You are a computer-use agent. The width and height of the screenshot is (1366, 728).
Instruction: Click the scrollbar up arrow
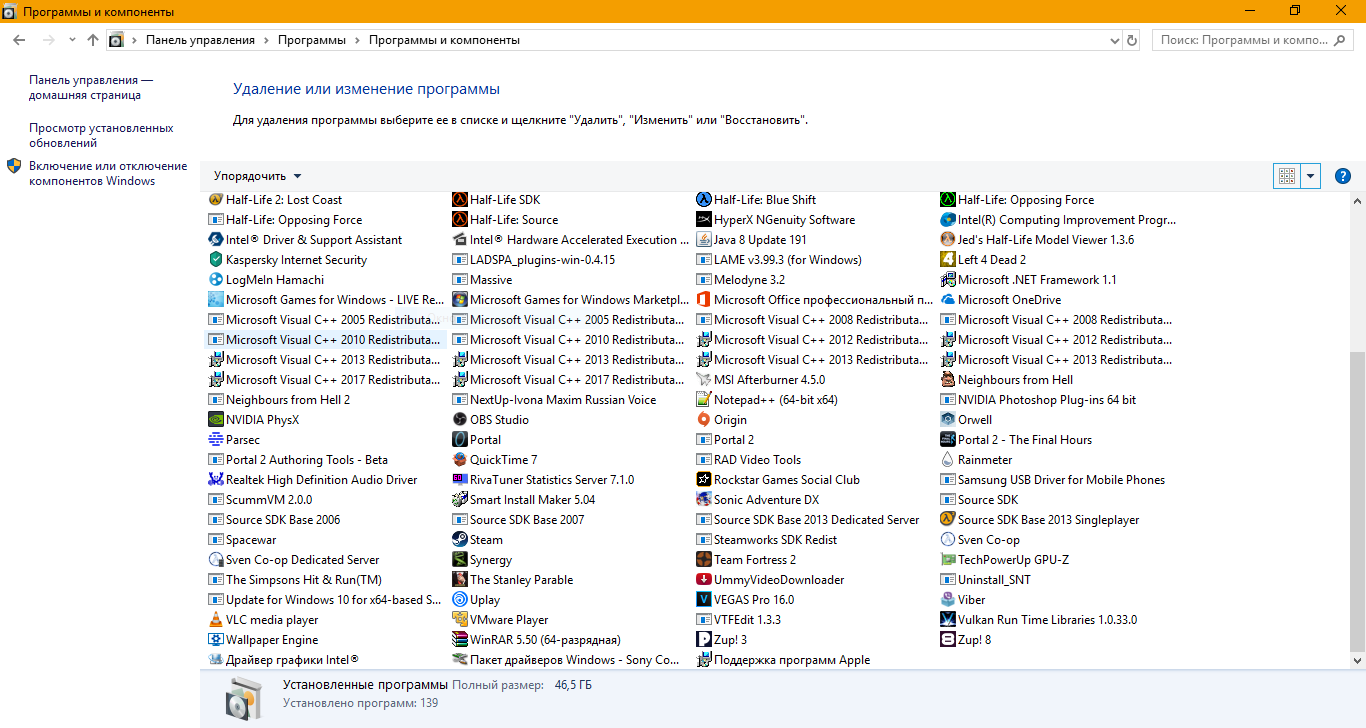point(1357,201)
